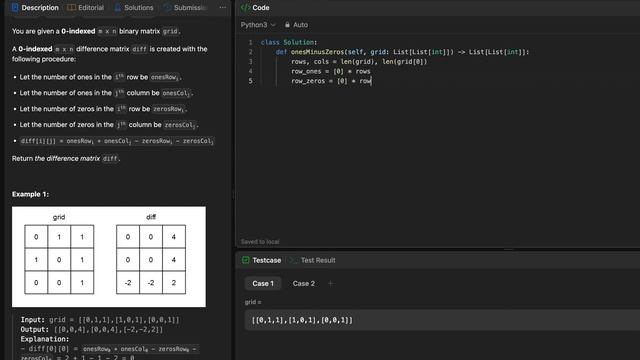Viewport: 640px width, 360px height.
Task: Click the 'Saved to local' status text
Action: coord(260,242)
